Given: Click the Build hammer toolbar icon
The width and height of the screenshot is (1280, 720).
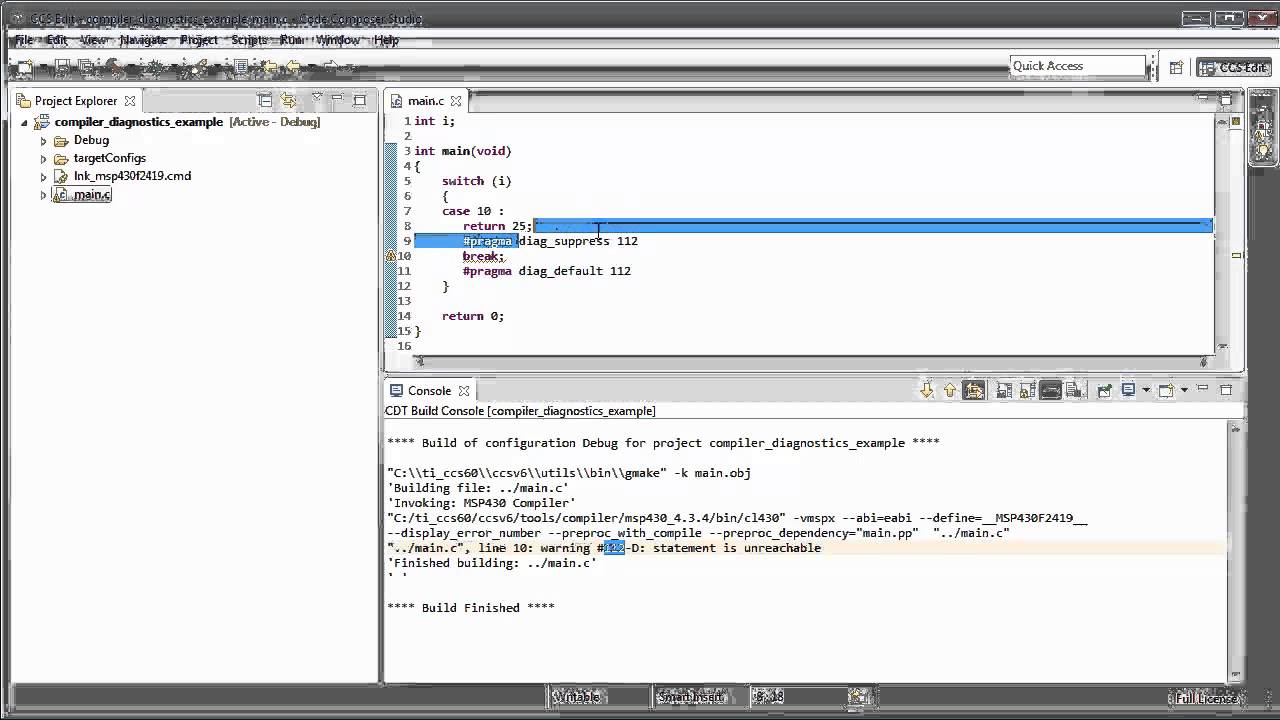Looking at the screenshot, I should [x=114, y=67].
